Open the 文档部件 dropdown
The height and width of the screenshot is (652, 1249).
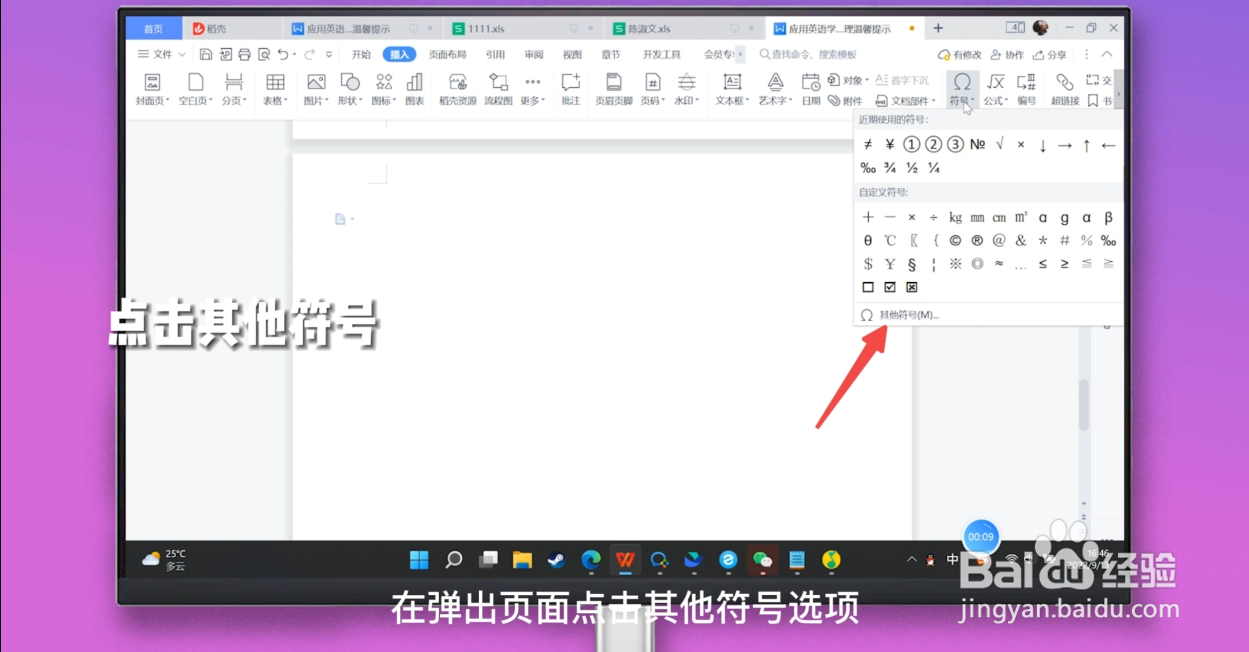[x=910, y=100]
